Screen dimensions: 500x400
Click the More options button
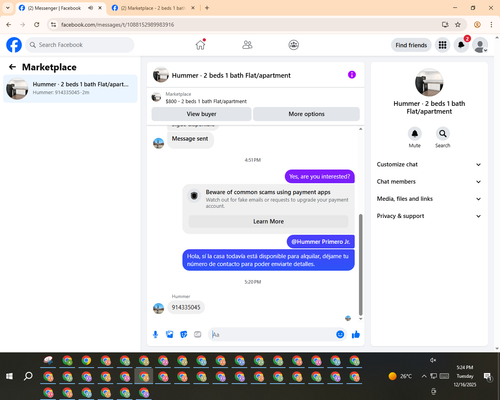(x=306, y=114)
